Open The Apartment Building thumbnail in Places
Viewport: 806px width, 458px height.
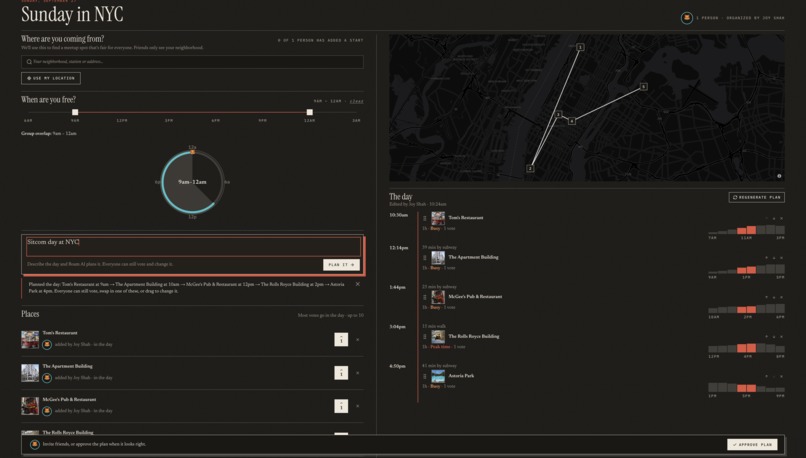point(30,373)
